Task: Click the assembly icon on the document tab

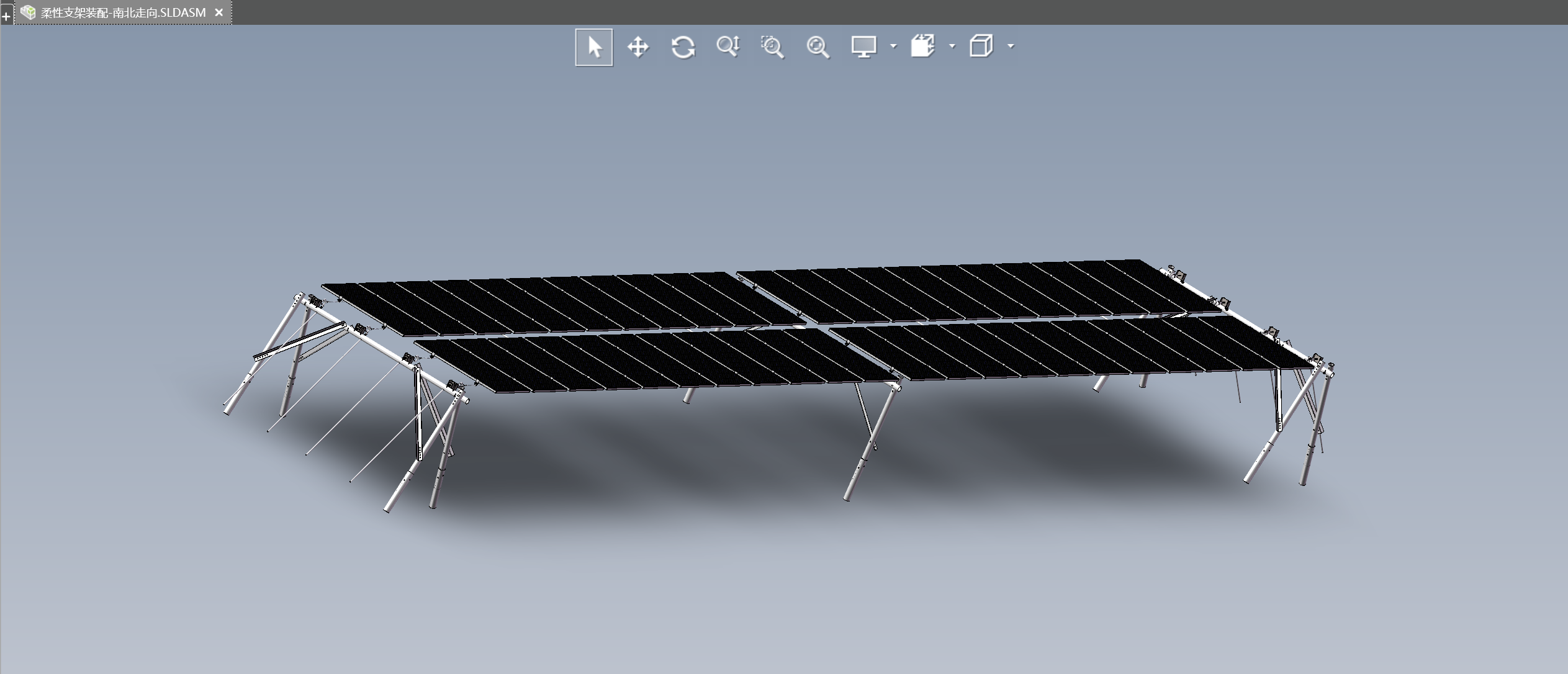Action: (x=28, y=12)
